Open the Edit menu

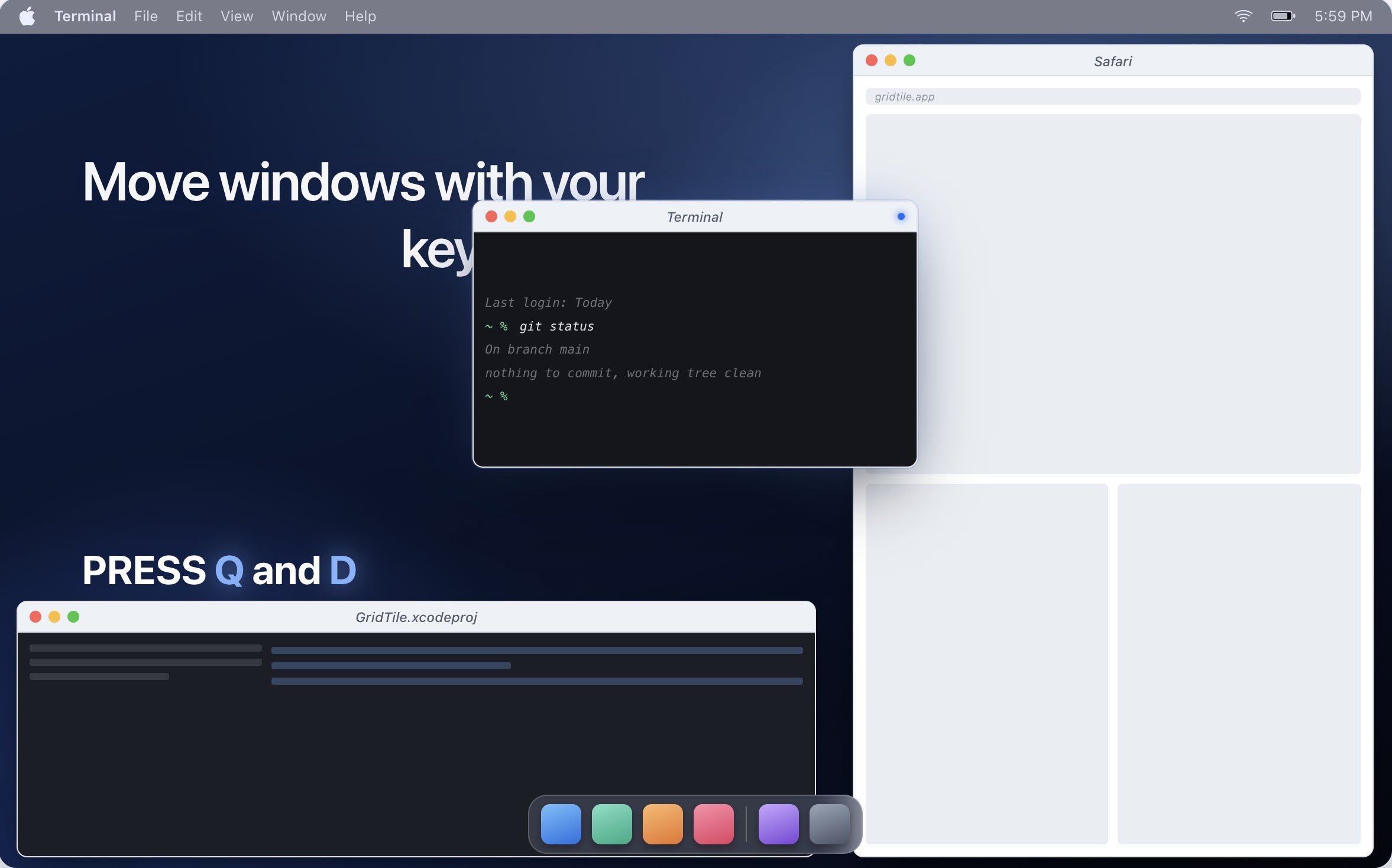[189, 17]
